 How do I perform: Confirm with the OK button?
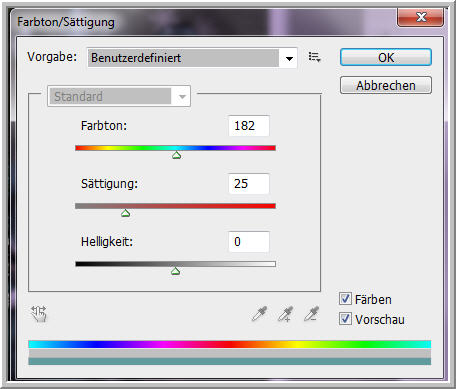click(386, 57)
